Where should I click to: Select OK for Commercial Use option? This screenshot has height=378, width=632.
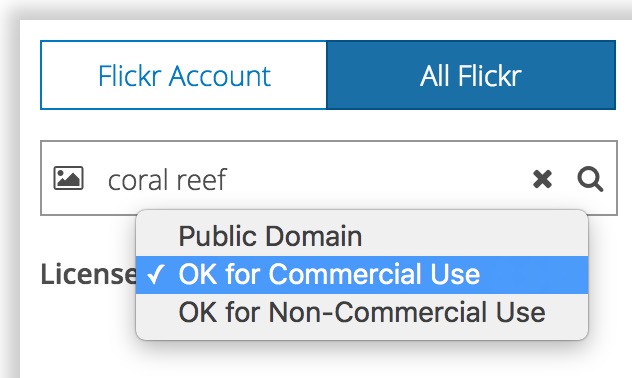point(362,275)
